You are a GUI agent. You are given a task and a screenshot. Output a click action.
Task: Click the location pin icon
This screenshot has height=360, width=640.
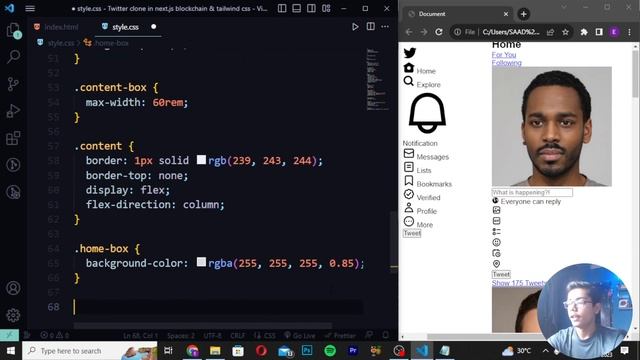[496, 264]
